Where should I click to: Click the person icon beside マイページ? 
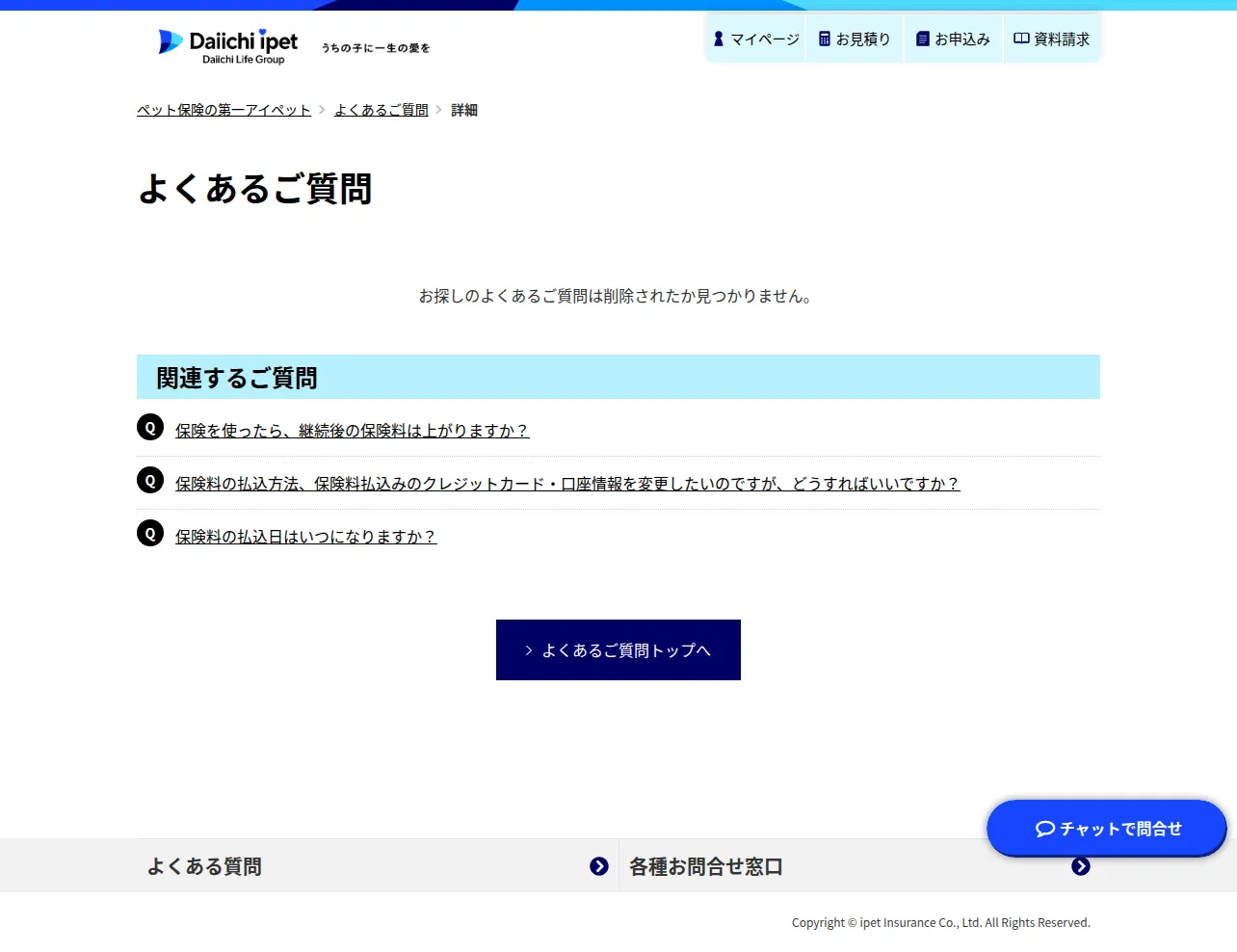pos(719,40)
